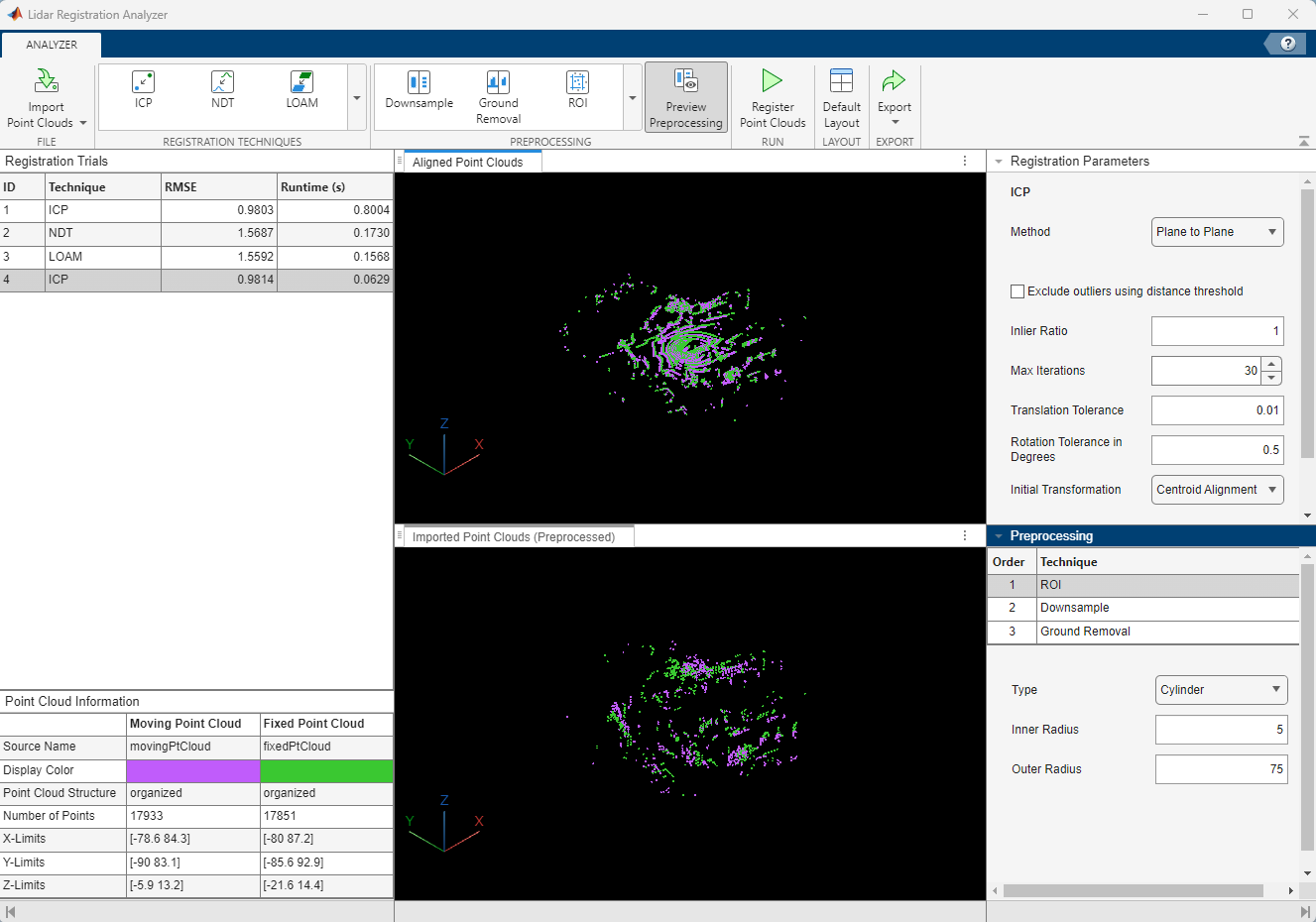
Task: Change the Type dropdown from Cylinder
Action: [x=1221, y=689]
